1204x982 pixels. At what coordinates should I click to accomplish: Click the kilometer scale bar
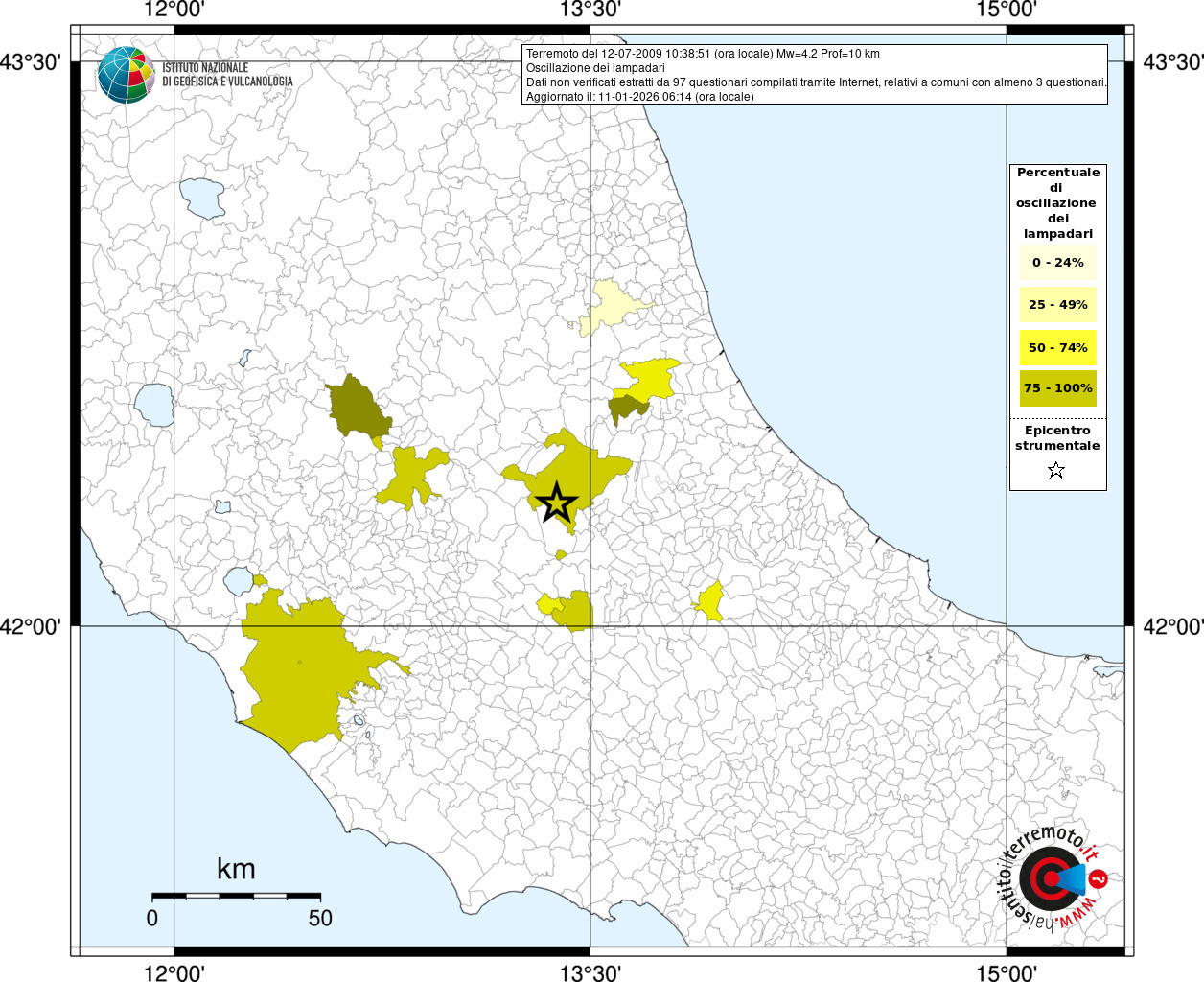pyautogui.click(x=236, y=896)
